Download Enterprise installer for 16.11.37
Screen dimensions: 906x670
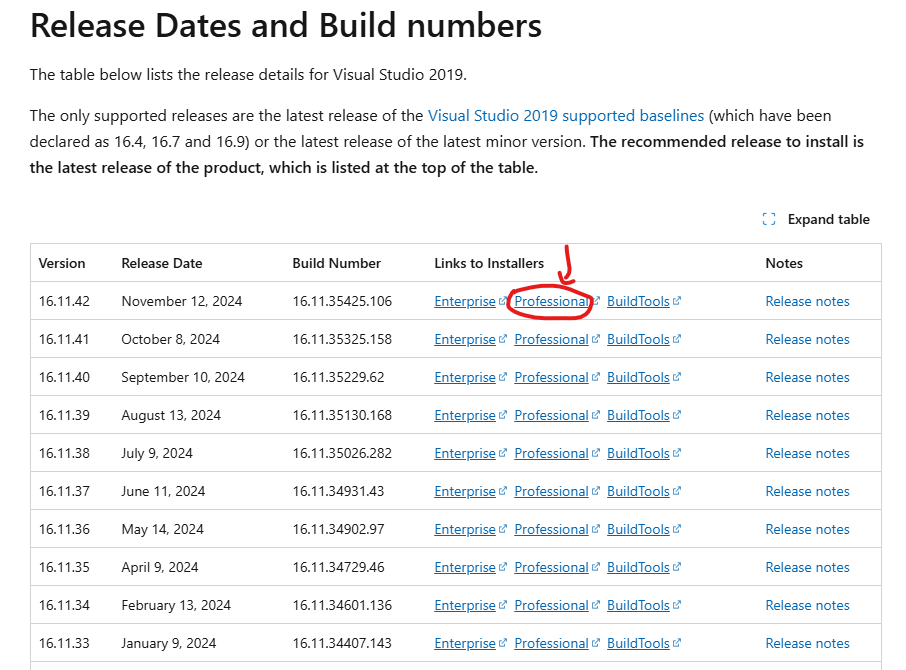point(465,492)
